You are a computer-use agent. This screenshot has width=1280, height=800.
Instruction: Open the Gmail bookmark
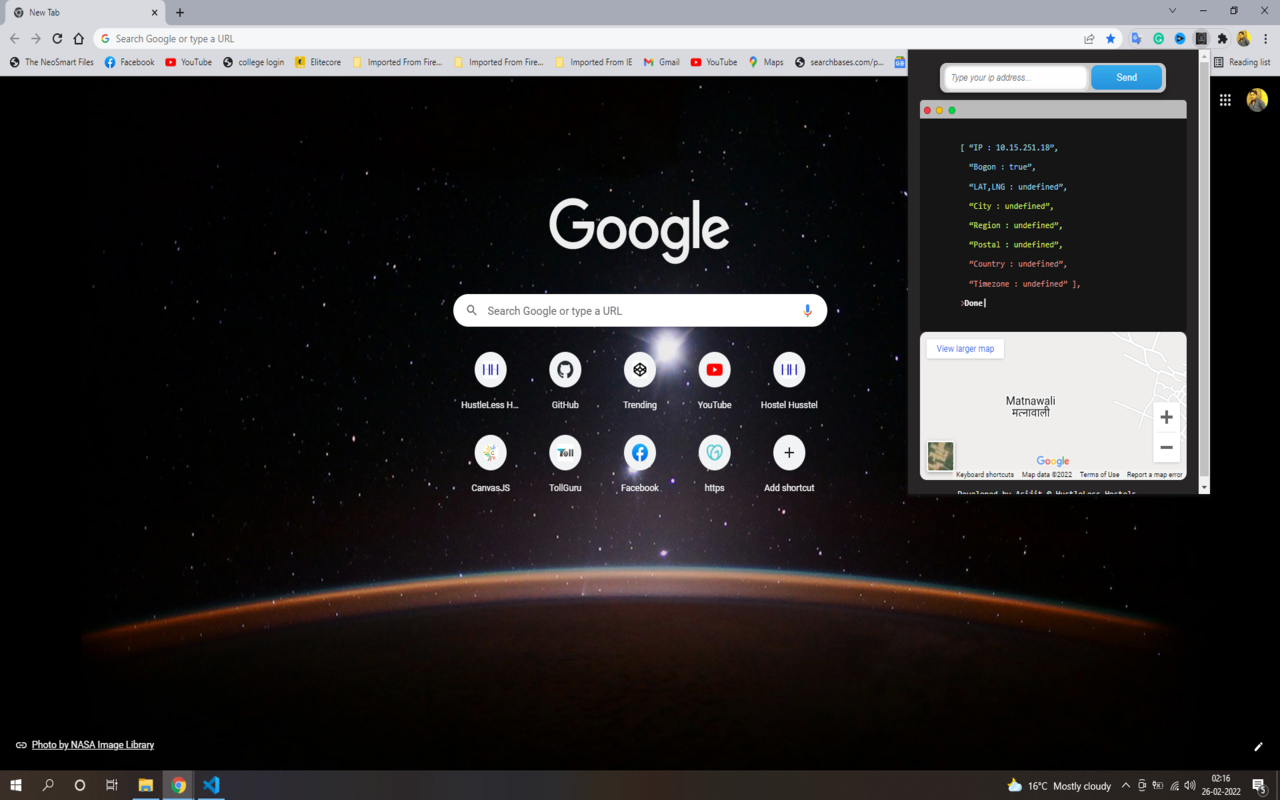(x=661, y=62)
